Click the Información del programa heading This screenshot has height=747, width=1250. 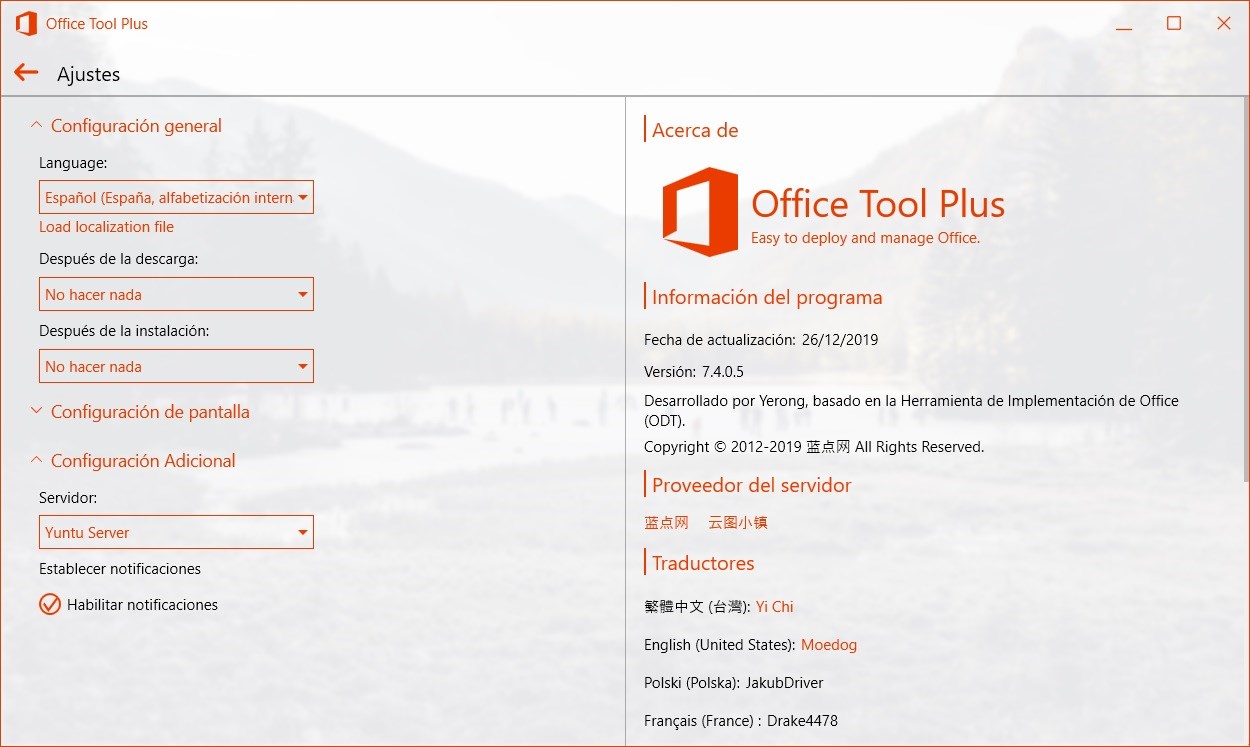tap(767, 297)
